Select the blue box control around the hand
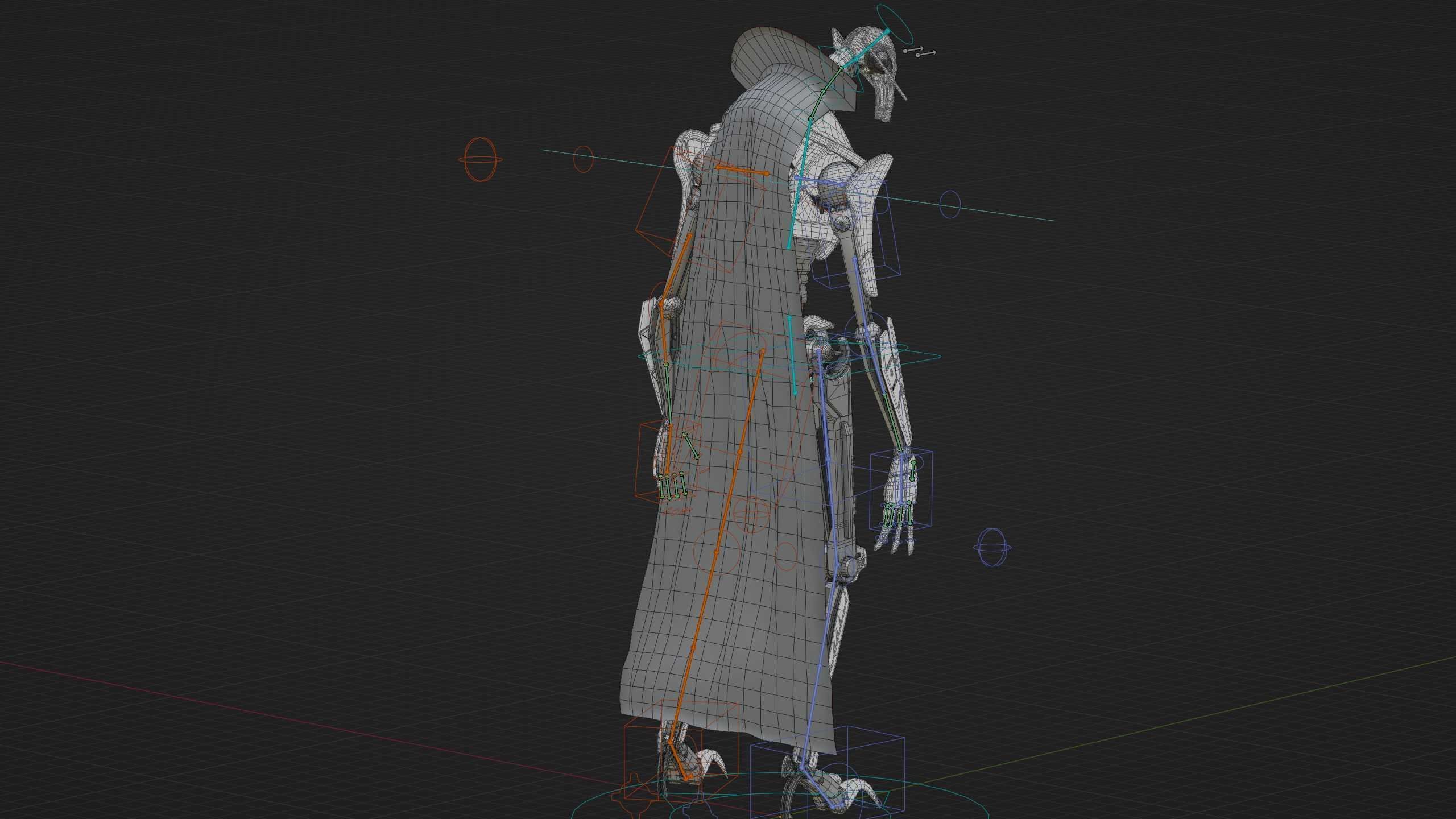Image resolution: width=1456 pixels, height=819 pixels. click(901, 489)
